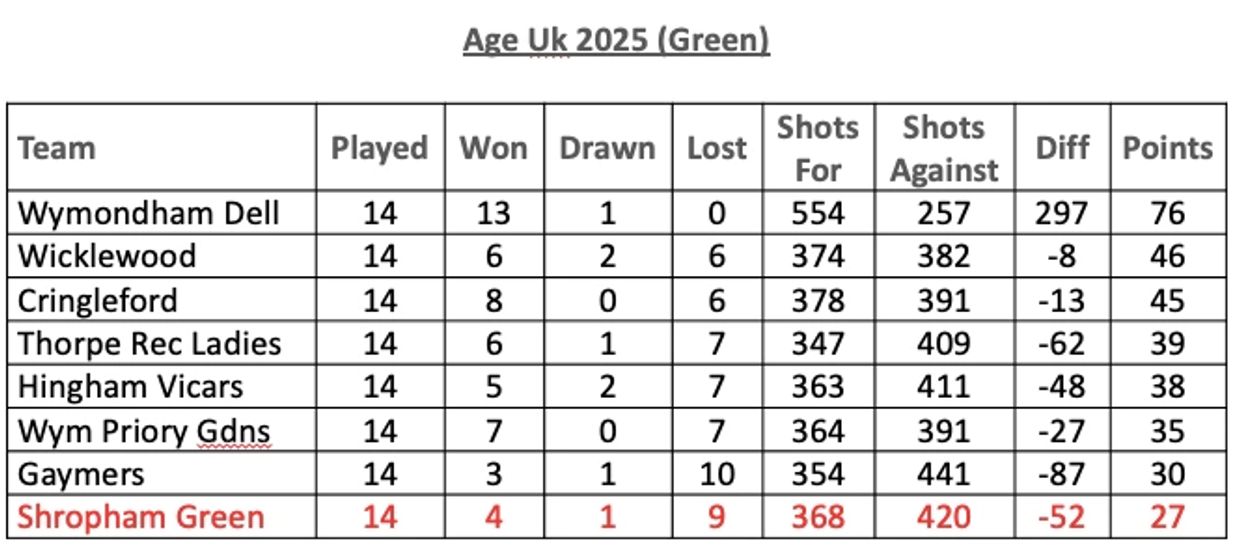Image resolution: width=1240 pixels, height=548 pixels.
Task: Click the Shots For header cell
Action: [x=817, y=148]
